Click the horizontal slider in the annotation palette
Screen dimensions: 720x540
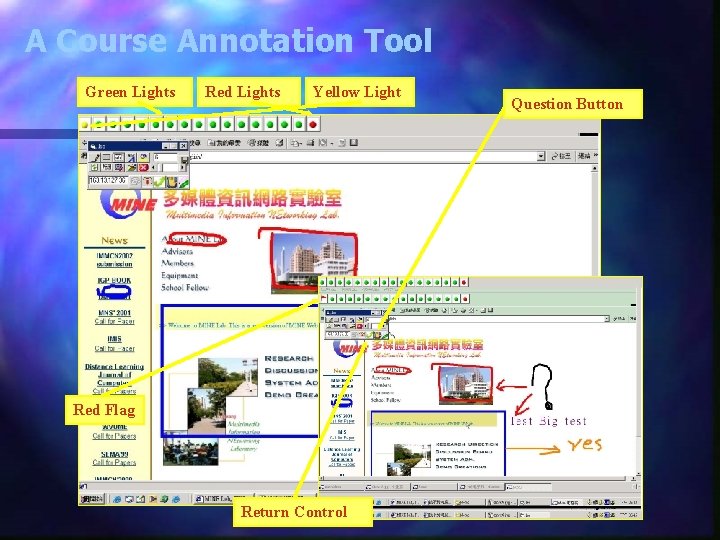click(168, 167)
